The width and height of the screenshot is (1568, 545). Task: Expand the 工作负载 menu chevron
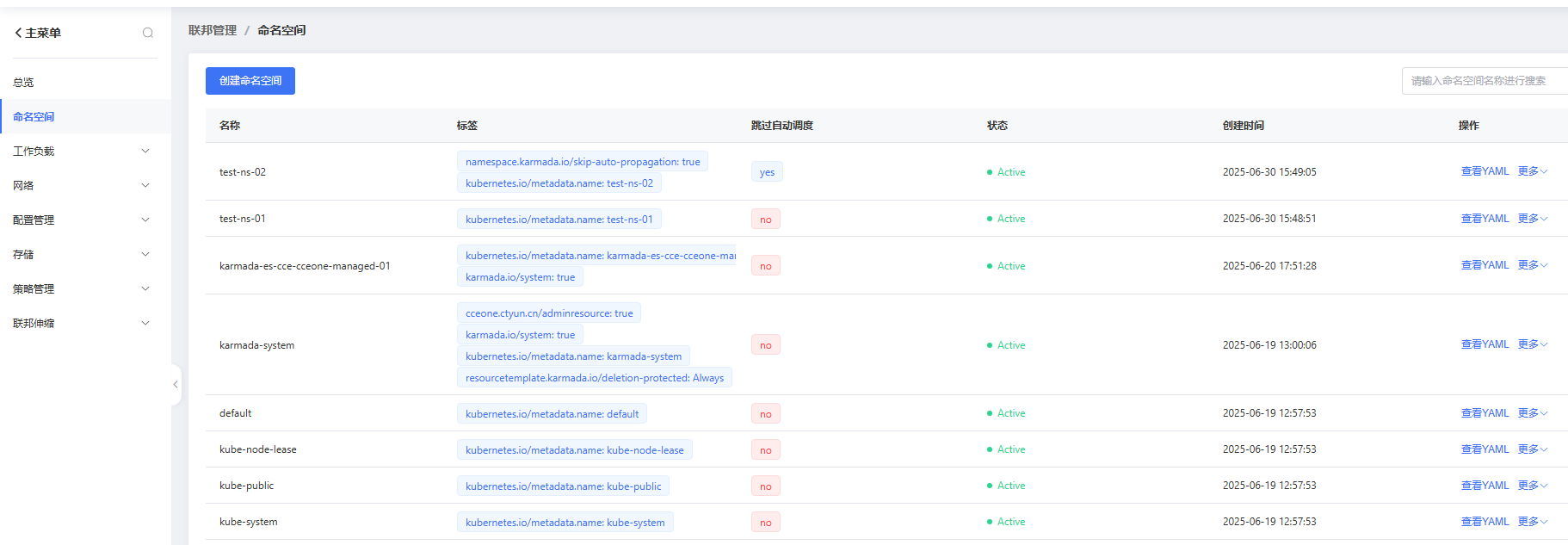(145, 151)
